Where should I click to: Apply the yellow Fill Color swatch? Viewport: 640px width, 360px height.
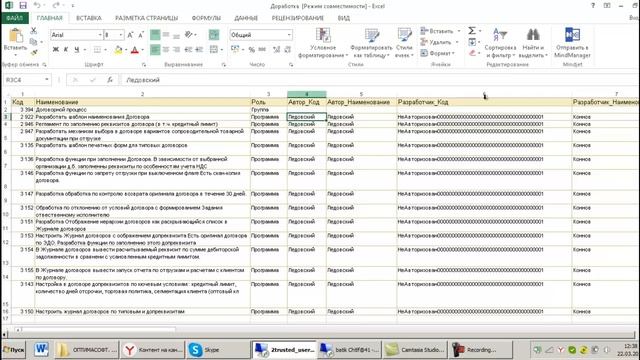pyautogui.click(x=118, y=50)
